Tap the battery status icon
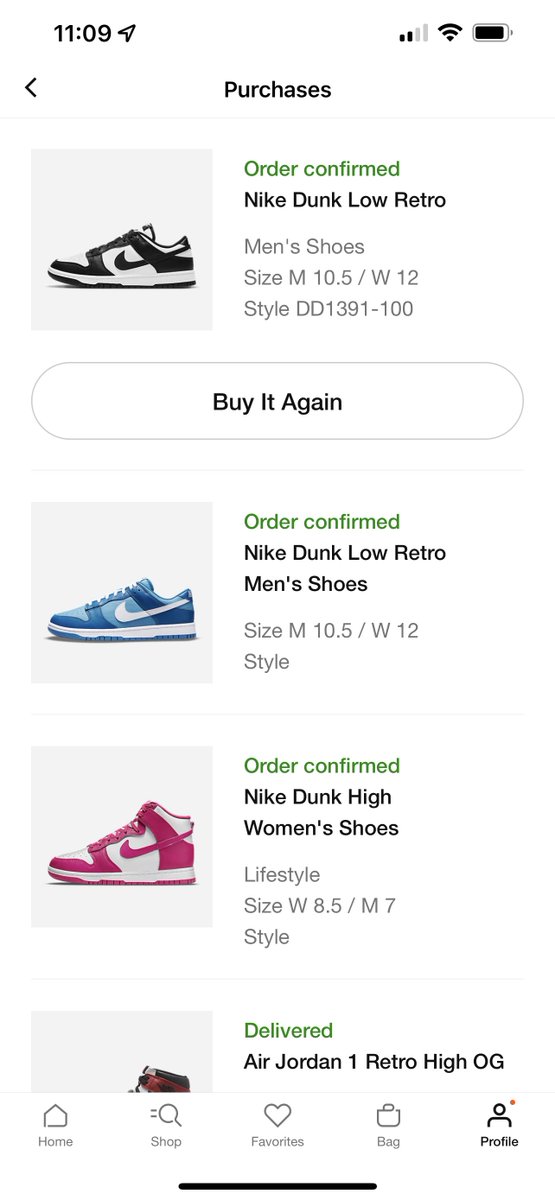Viewport: 555px width, 1200px height. tap(492, 33)
